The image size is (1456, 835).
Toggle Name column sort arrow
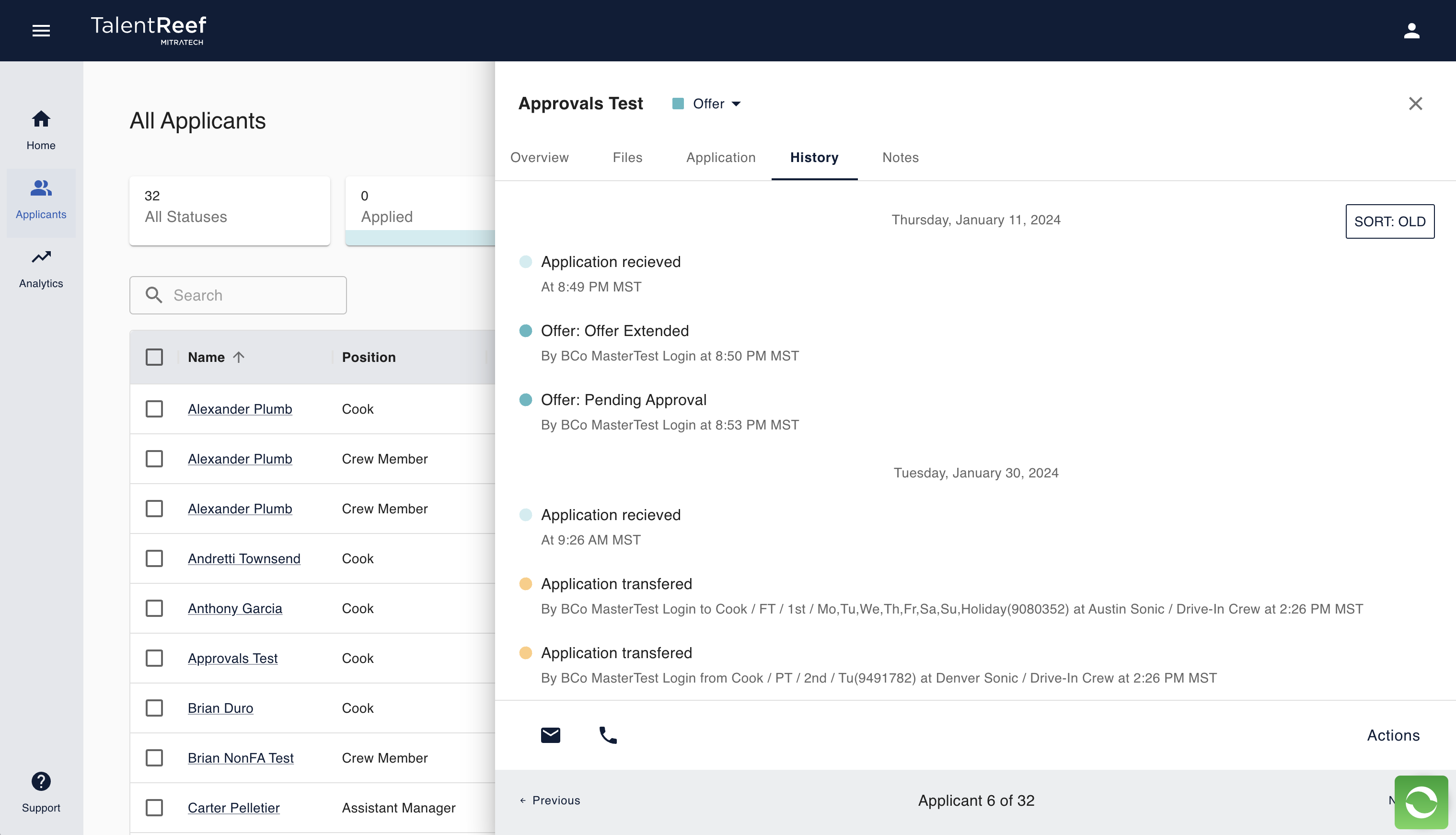coord(239,357)
